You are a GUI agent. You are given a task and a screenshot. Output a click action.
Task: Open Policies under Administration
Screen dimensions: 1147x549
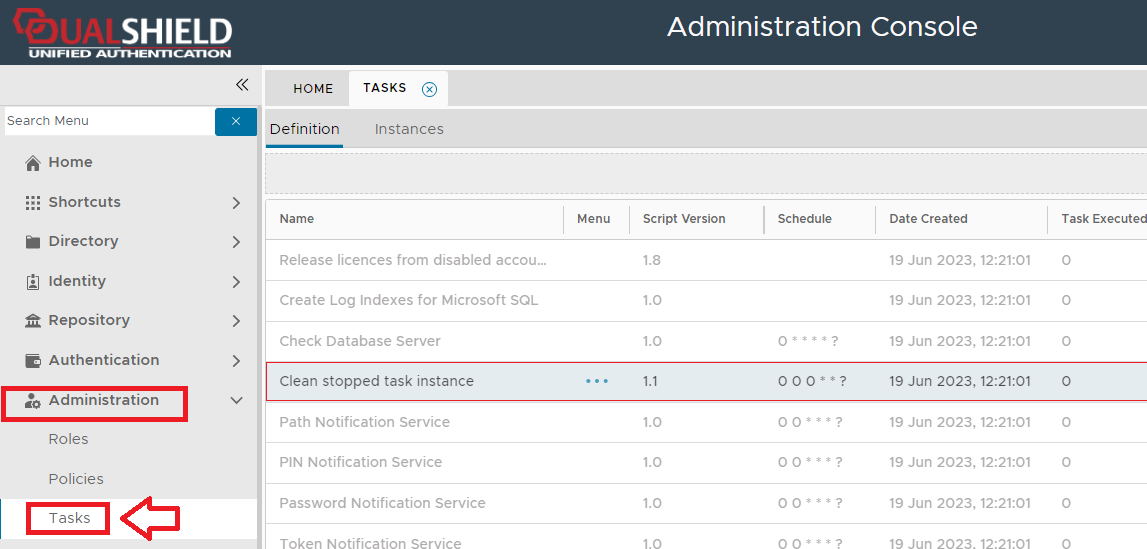(76, 479)
